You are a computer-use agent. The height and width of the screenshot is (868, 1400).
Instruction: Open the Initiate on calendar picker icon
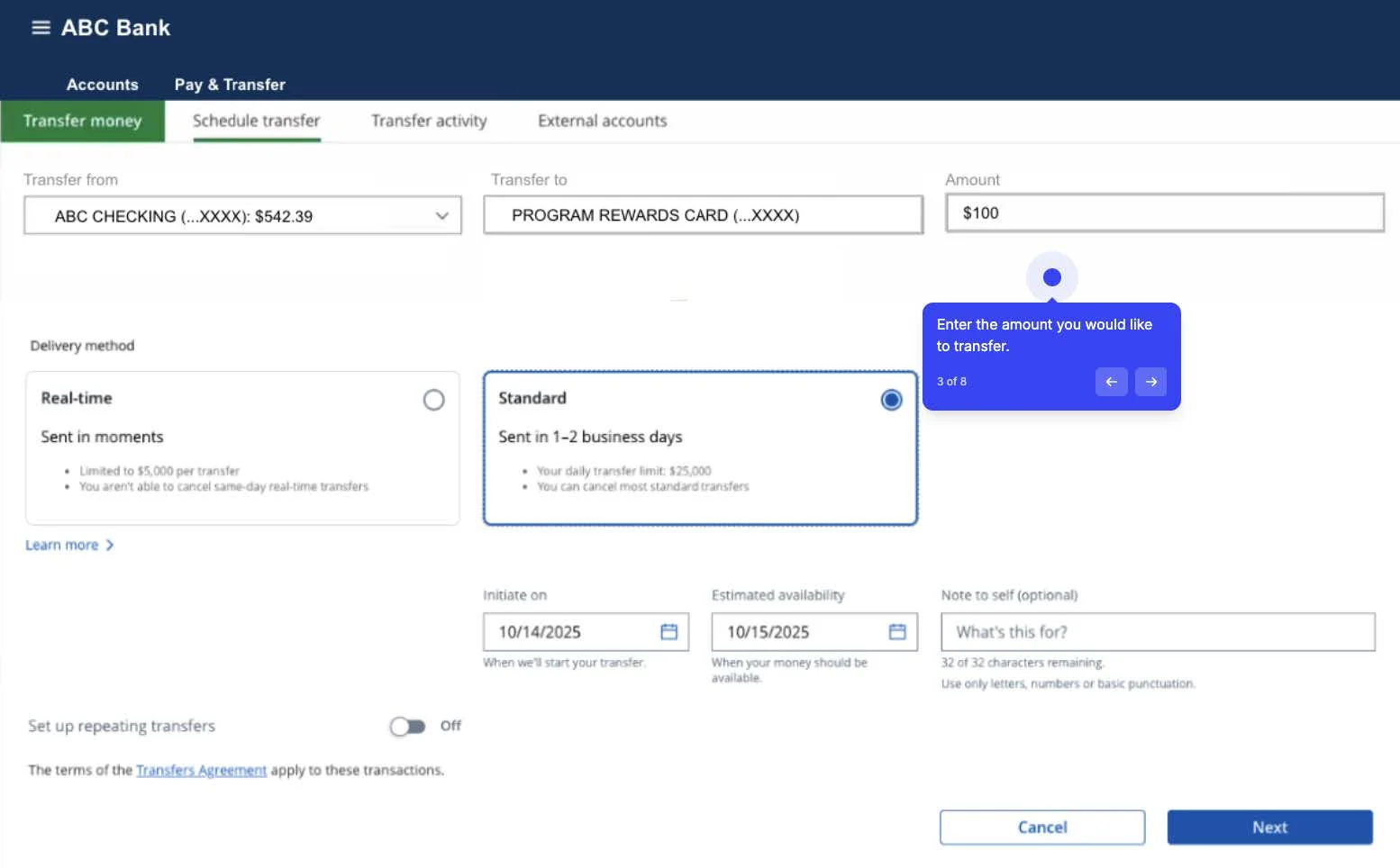pos(668,632)
